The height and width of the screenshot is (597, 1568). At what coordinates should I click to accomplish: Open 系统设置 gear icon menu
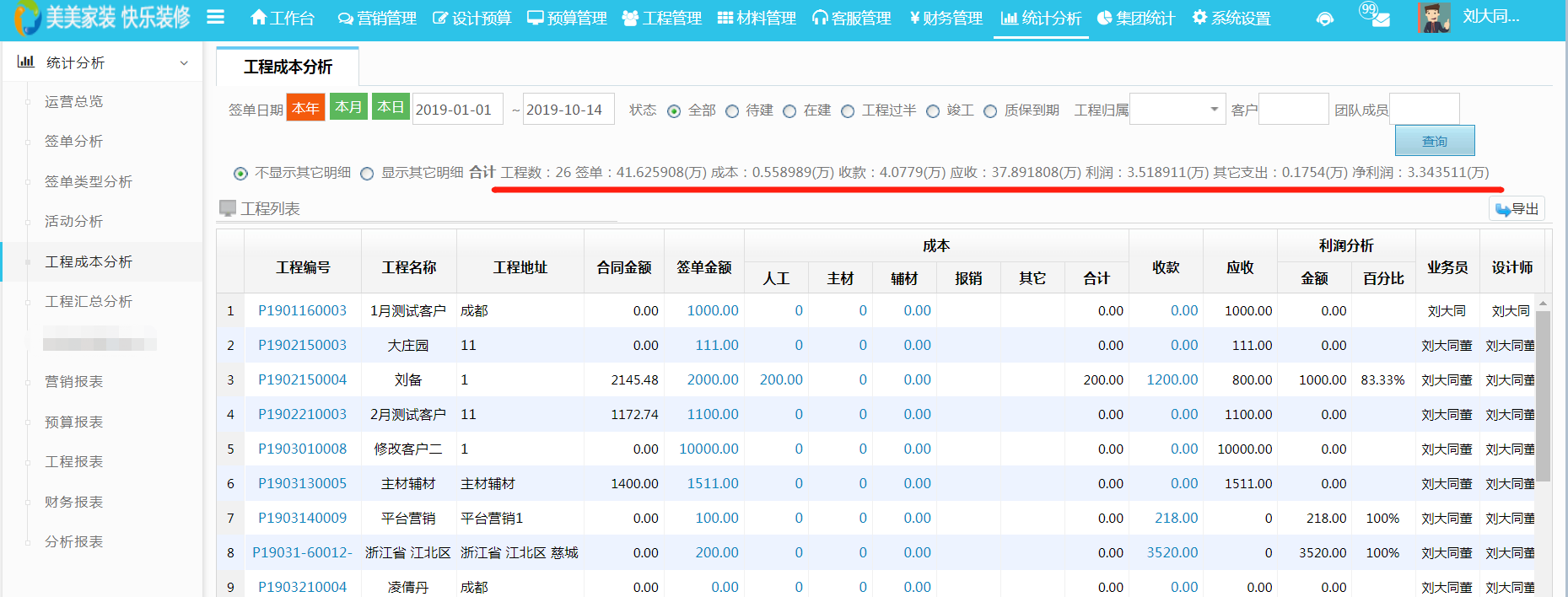click(x=1199, y=18)
